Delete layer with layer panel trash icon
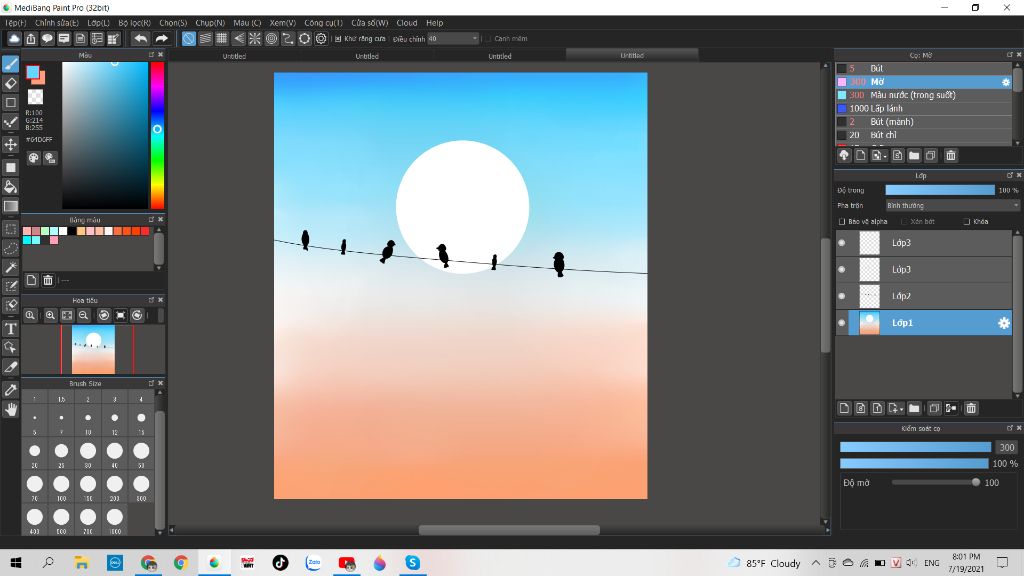The width and height of the screenshot is (1024, 576). (x=971, y=408)
